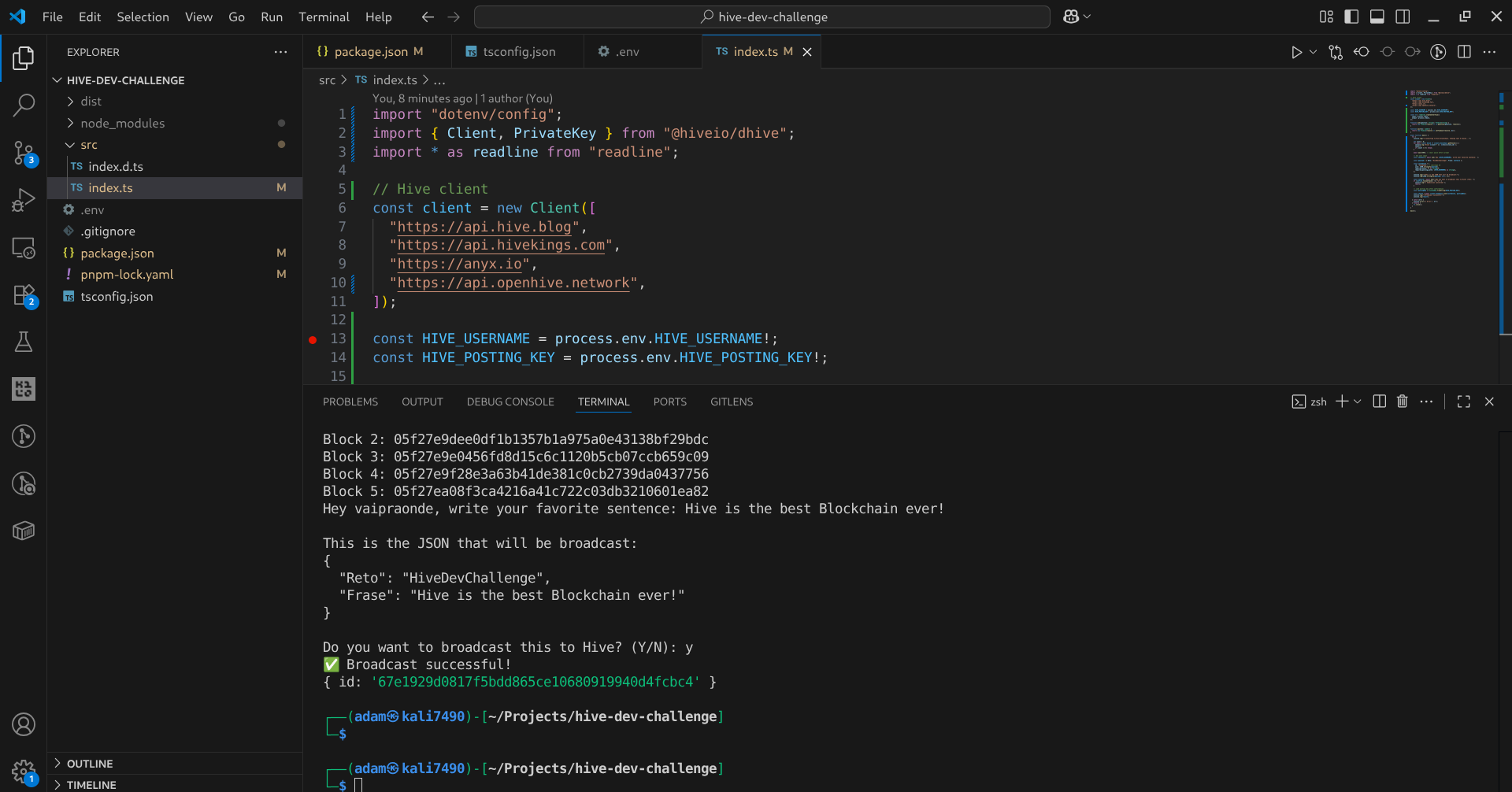Switch to the PROBLEMS panel
1512x792 pixels.
pyautogui.click(x=350, y=402)
